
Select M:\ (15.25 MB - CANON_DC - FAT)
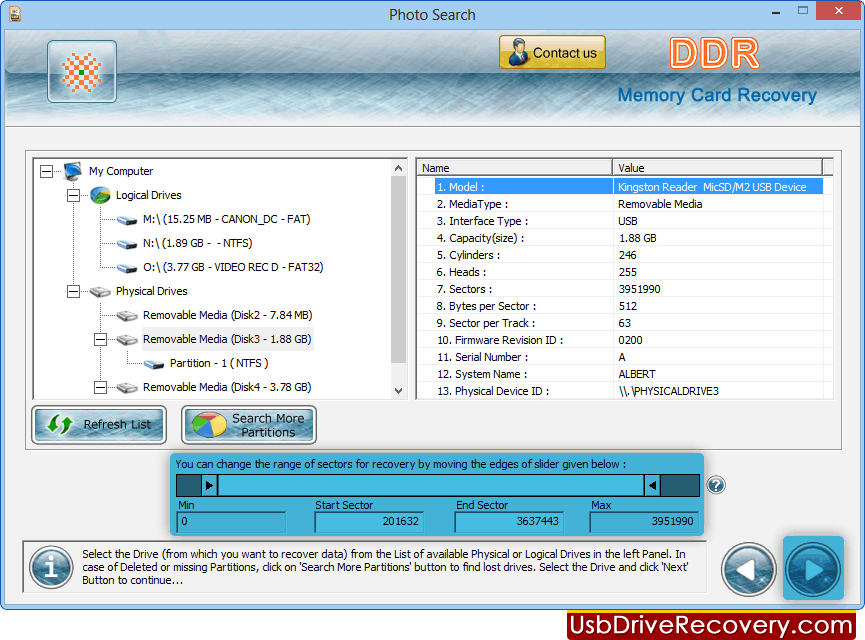pyautogui.click(x=226, y=219)
